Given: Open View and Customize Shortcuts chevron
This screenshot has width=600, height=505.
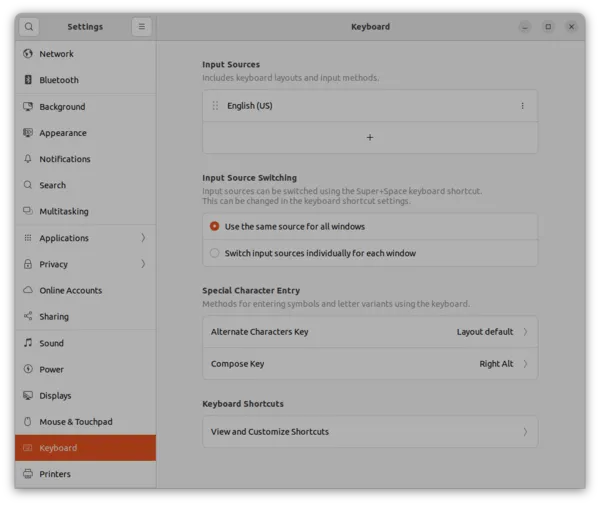Looking at the screenshot, I should 525,432.
